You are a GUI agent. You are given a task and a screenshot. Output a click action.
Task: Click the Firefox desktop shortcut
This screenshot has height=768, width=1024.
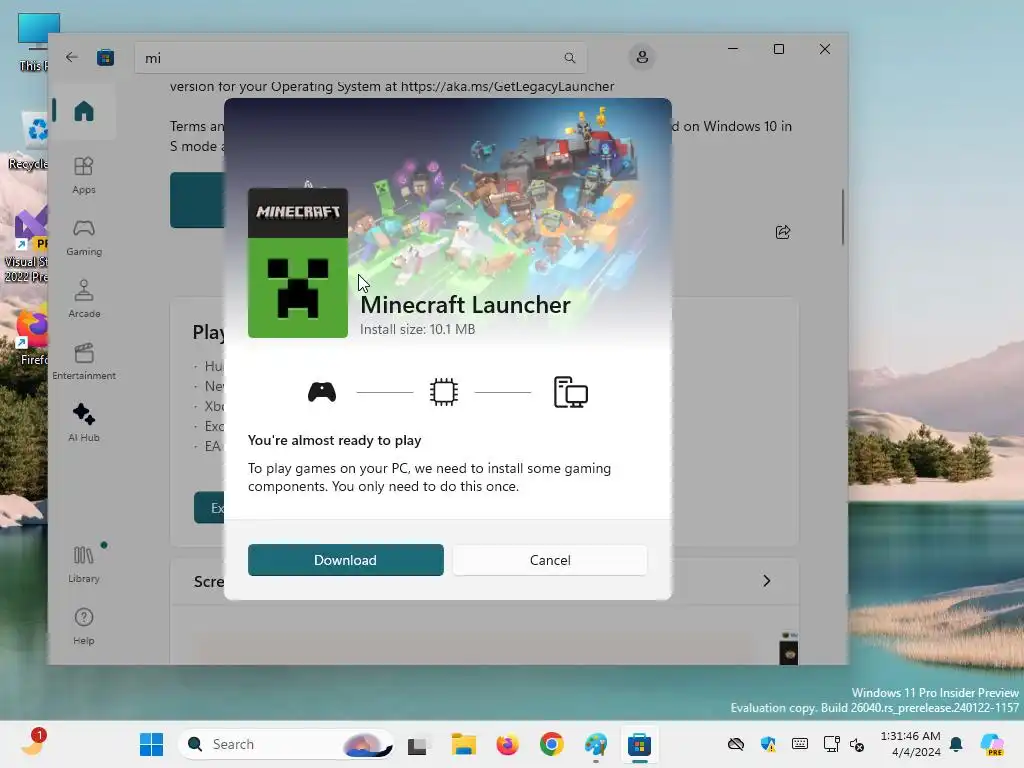tap(31, 334)
